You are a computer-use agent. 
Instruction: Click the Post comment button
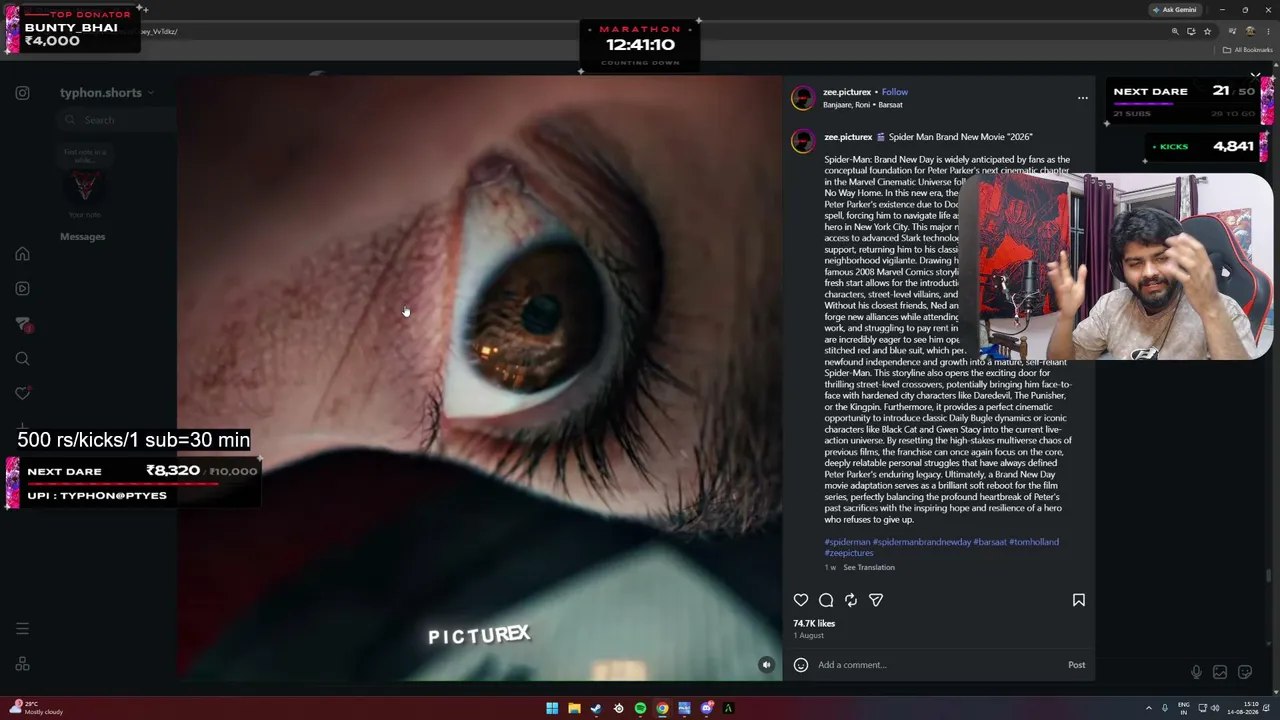[1076, 665]
